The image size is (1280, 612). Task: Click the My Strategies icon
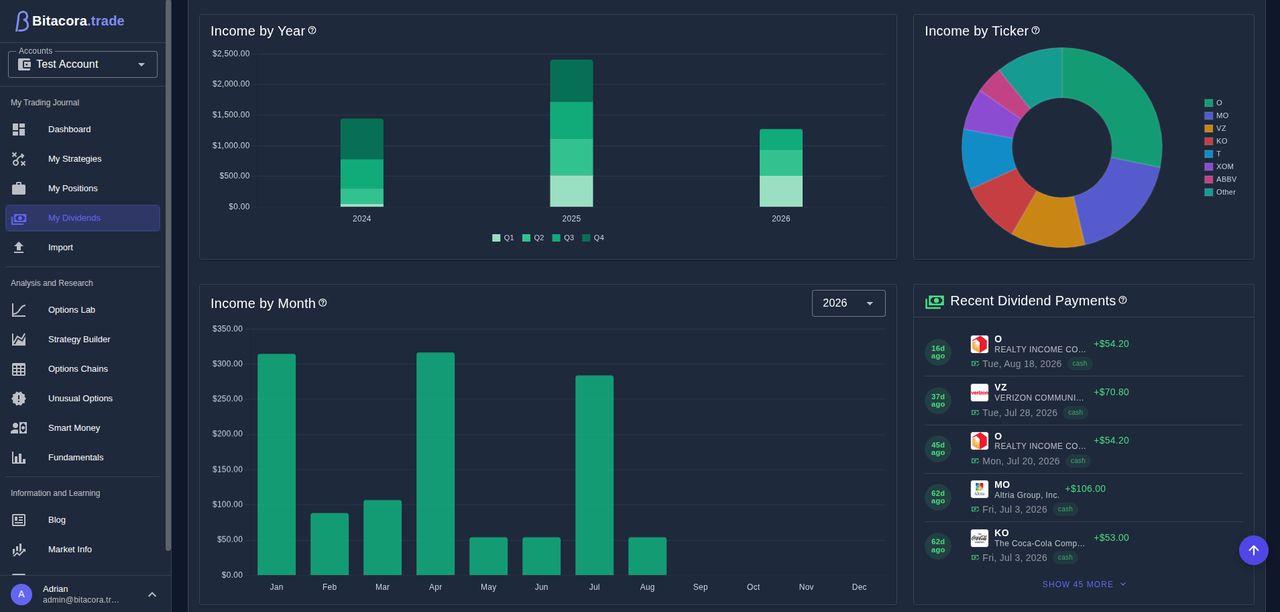[x=19, y=159]
